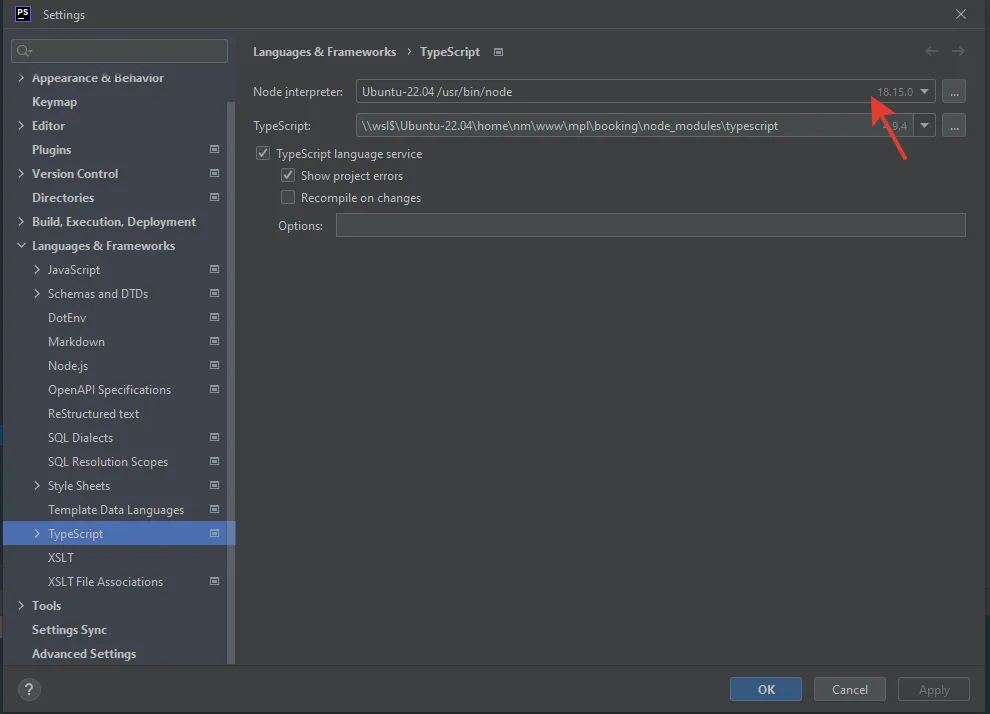Click the project-level icon beside Node.js
Viewport: 990px width, 714px height.
[215, 365]
